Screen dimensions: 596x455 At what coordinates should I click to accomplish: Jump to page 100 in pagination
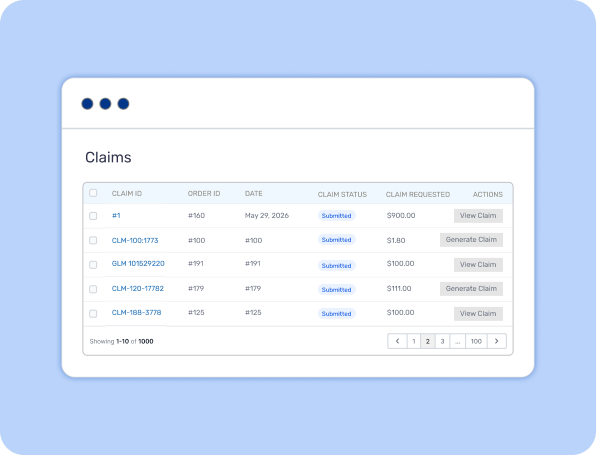(476, 341)
